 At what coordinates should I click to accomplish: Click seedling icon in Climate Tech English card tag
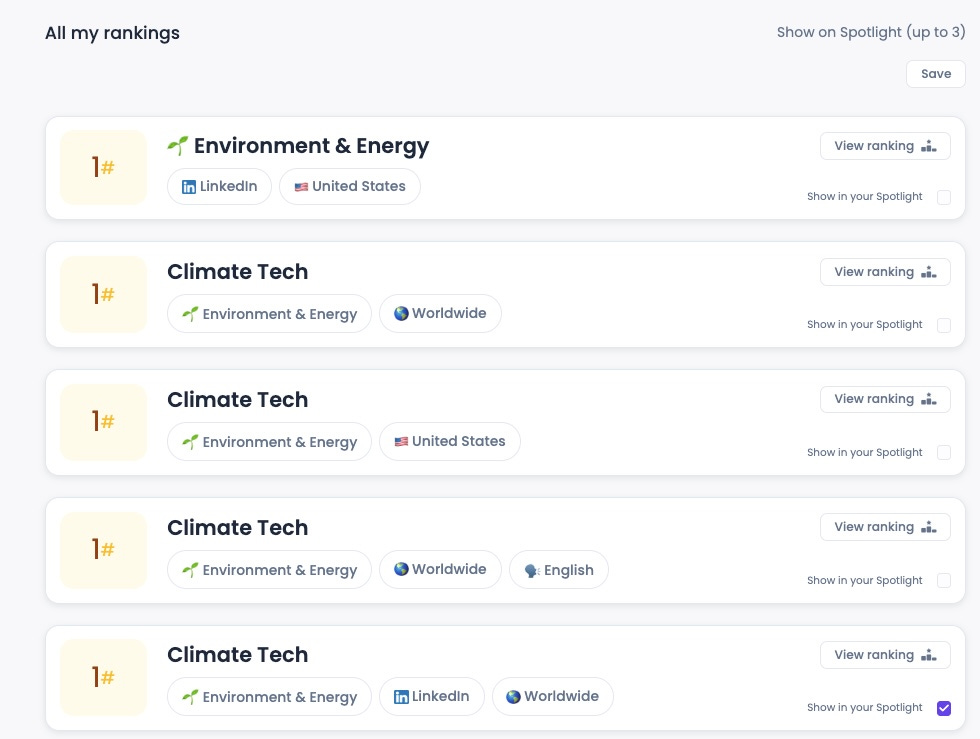coord(190,570)
